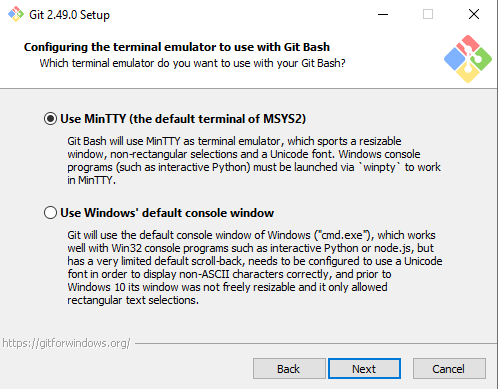Go back with the Back button
This screenshot has height=389, width=498.
[x=289, y=369]
